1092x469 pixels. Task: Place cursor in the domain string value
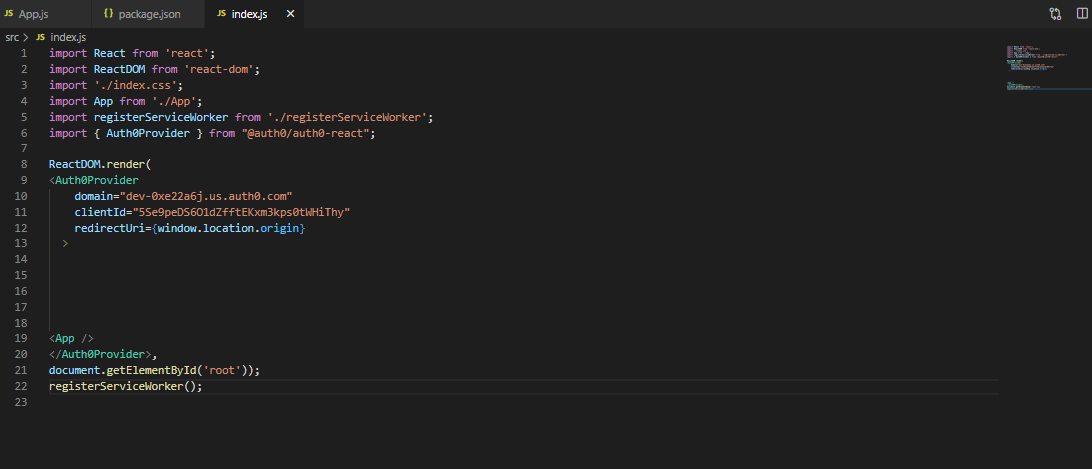click(x=206, y=196)
